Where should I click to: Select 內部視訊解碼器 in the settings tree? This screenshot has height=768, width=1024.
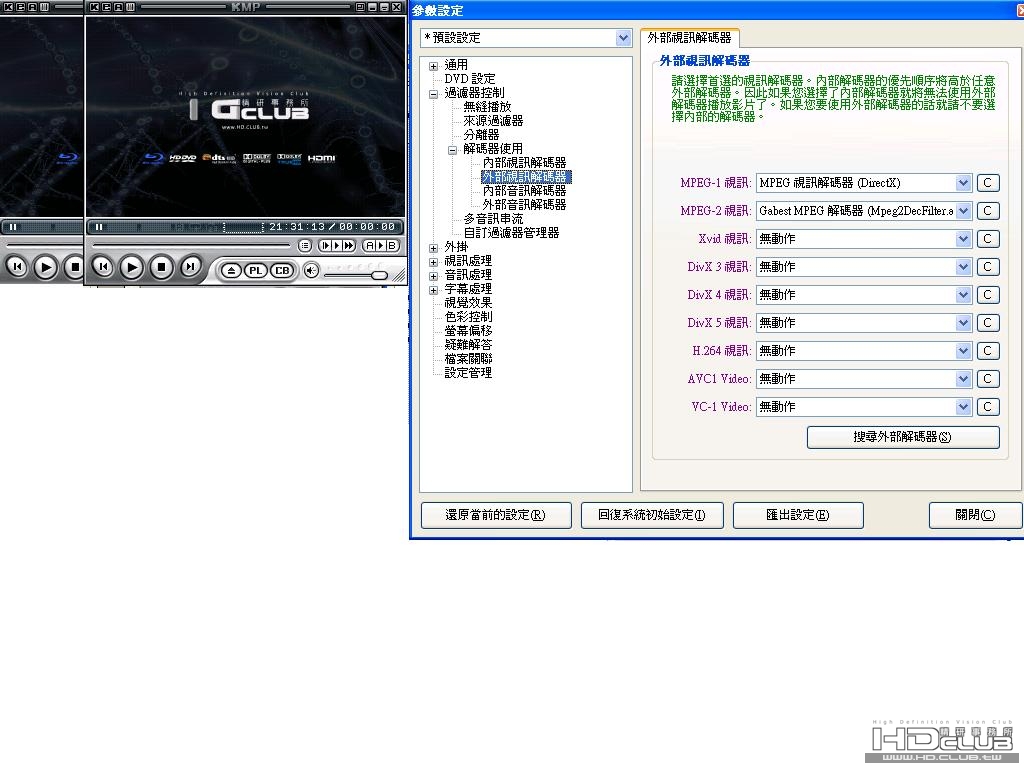(x=524, y=163)
